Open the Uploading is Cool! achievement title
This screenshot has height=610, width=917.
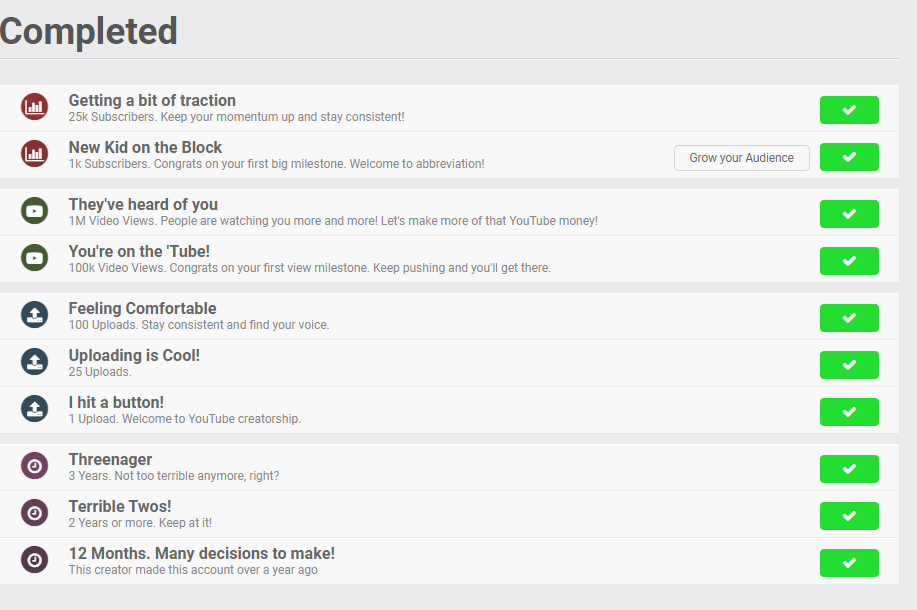point(134,356)
